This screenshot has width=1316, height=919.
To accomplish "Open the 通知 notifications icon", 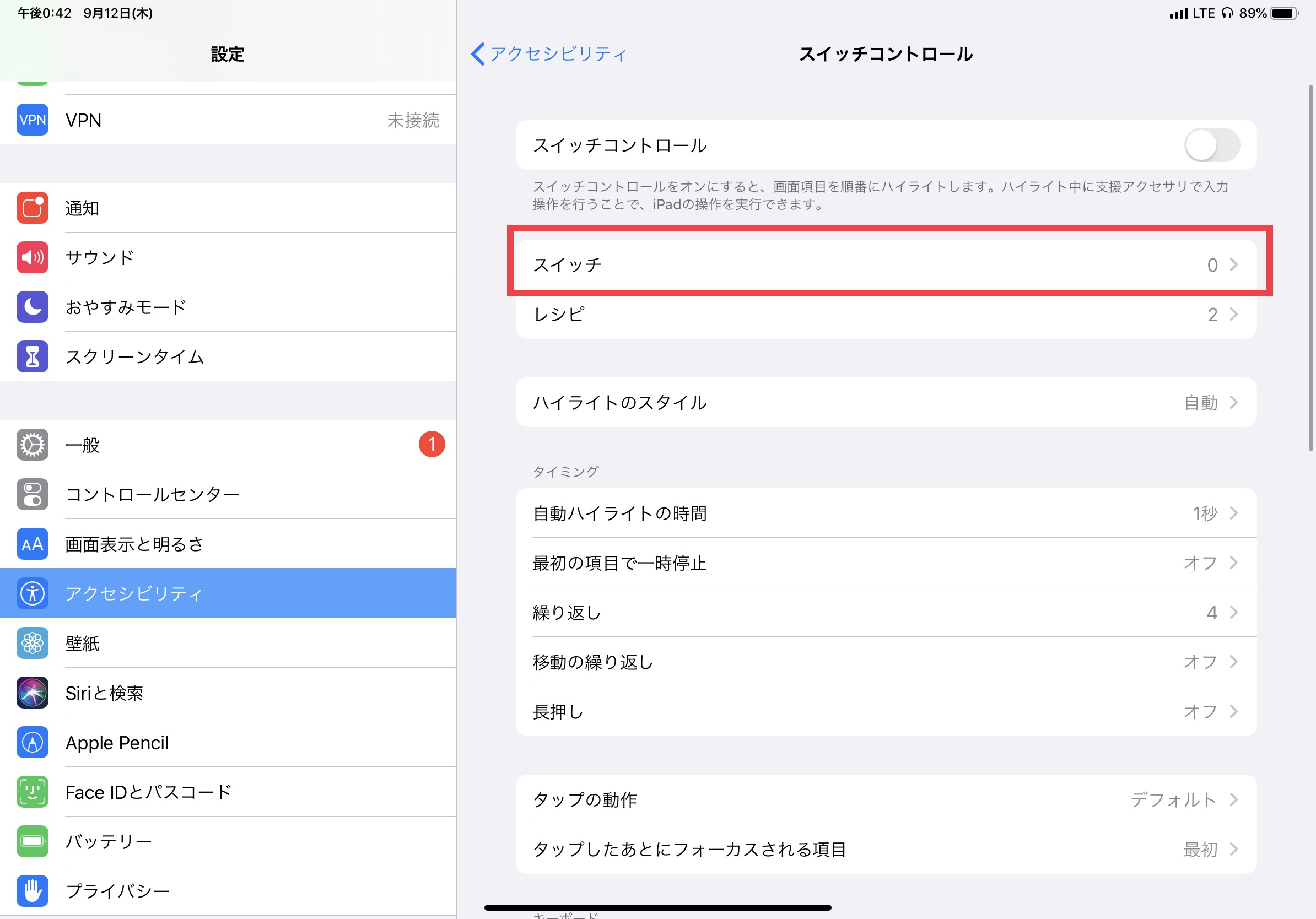I will pos(32,208).
